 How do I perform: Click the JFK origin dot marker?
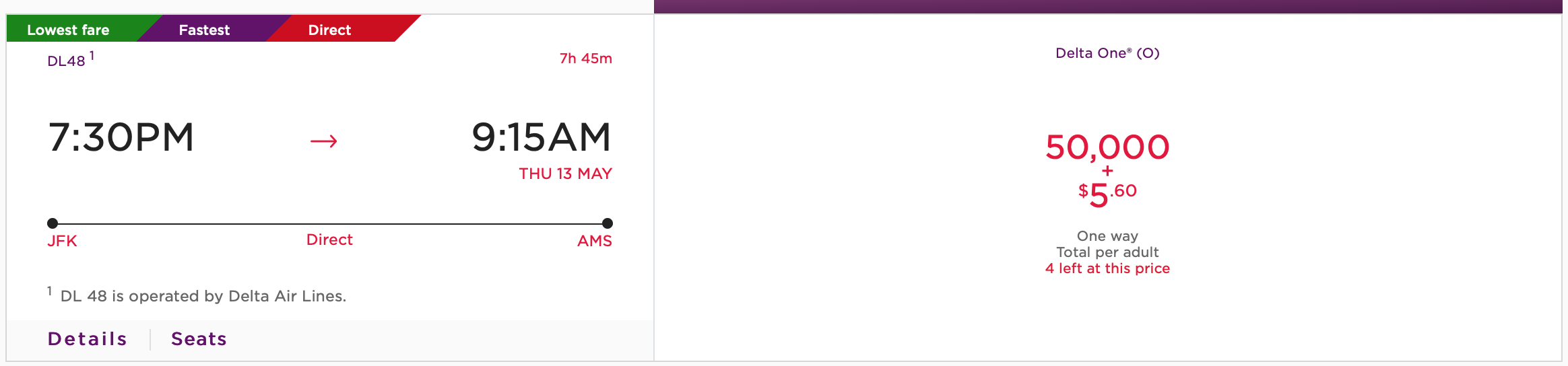(53, 223)
